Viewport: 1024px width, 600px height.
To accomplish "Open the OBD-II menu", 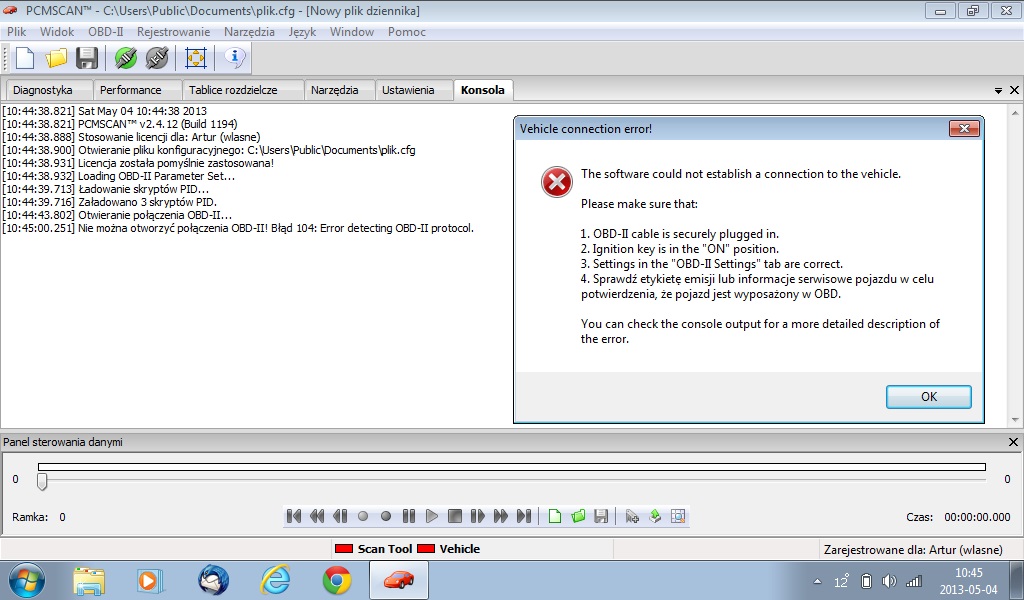I will coord(106,32).
